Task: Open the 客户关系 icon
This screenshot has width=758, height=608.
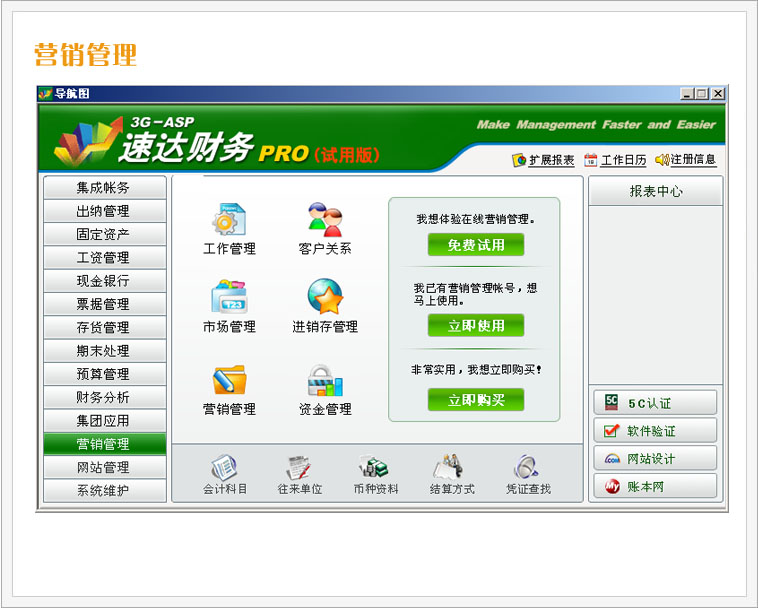Action: 325,220
